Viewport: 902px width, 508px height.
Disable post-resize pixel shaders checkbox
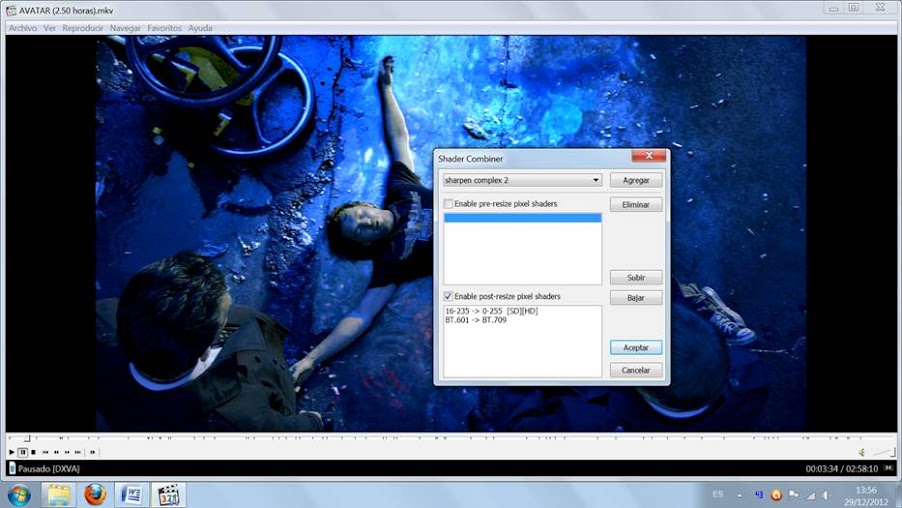[448, 296]
